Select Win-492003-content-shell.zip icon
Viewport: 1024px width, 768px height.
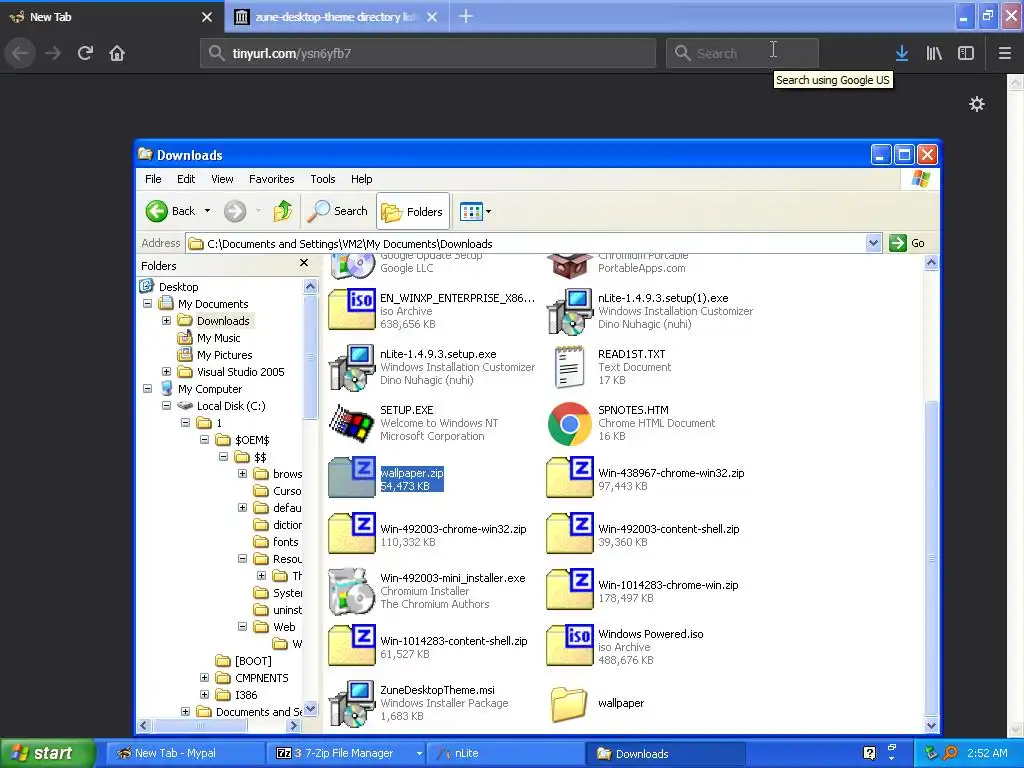pyautogui.click(x=570, y=534)
